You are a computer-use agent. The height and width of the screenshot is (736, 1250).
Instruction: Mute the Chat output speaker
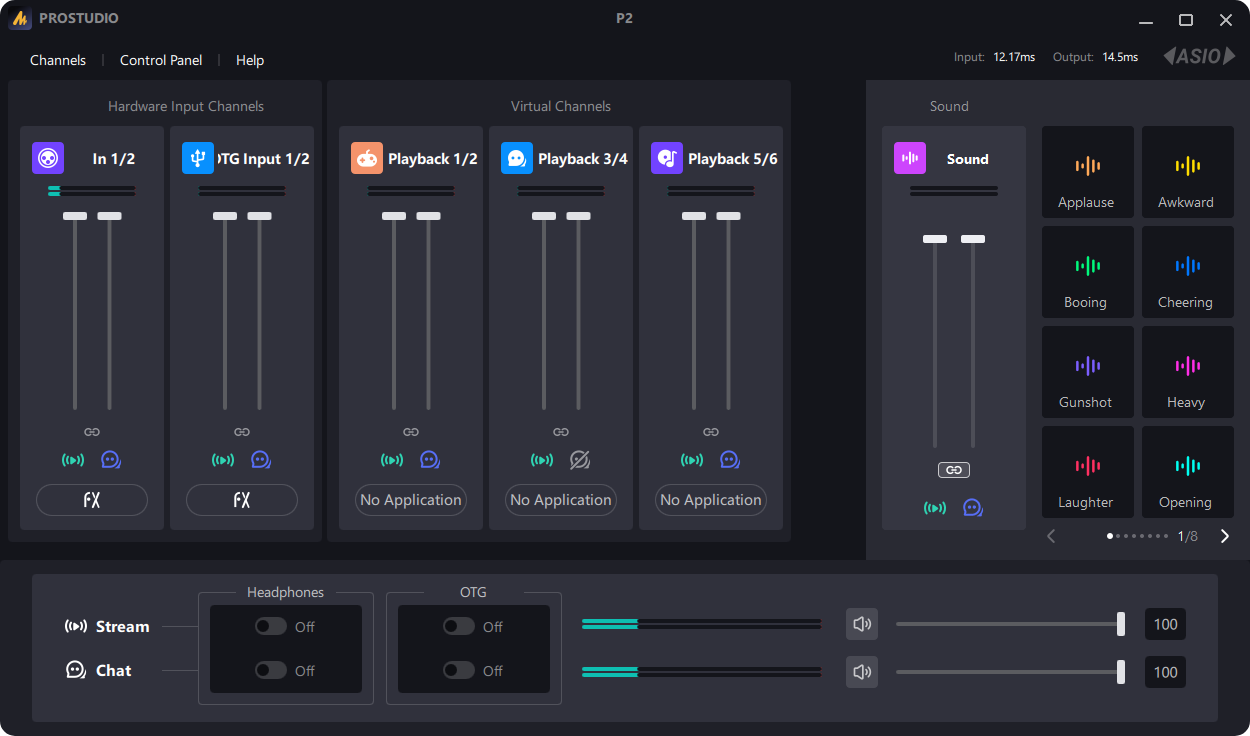[x=862, y=672]
